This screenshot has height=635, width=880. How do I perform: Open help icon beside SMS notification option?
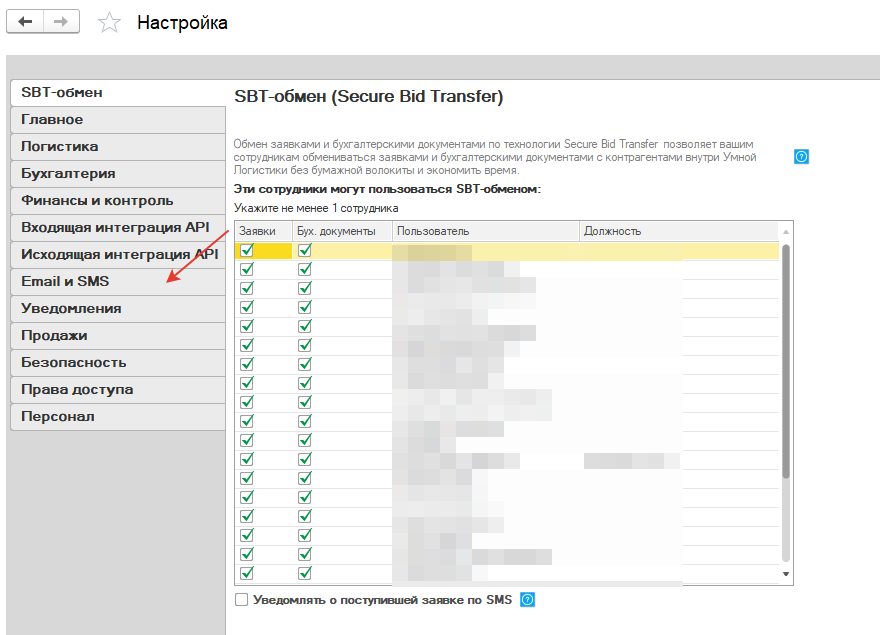point(528,600)
